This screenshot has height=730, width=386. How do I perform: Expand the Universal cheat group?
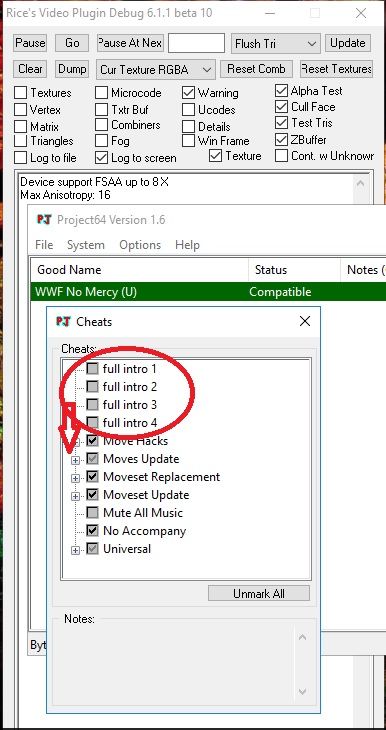click(x=75, y=550)
